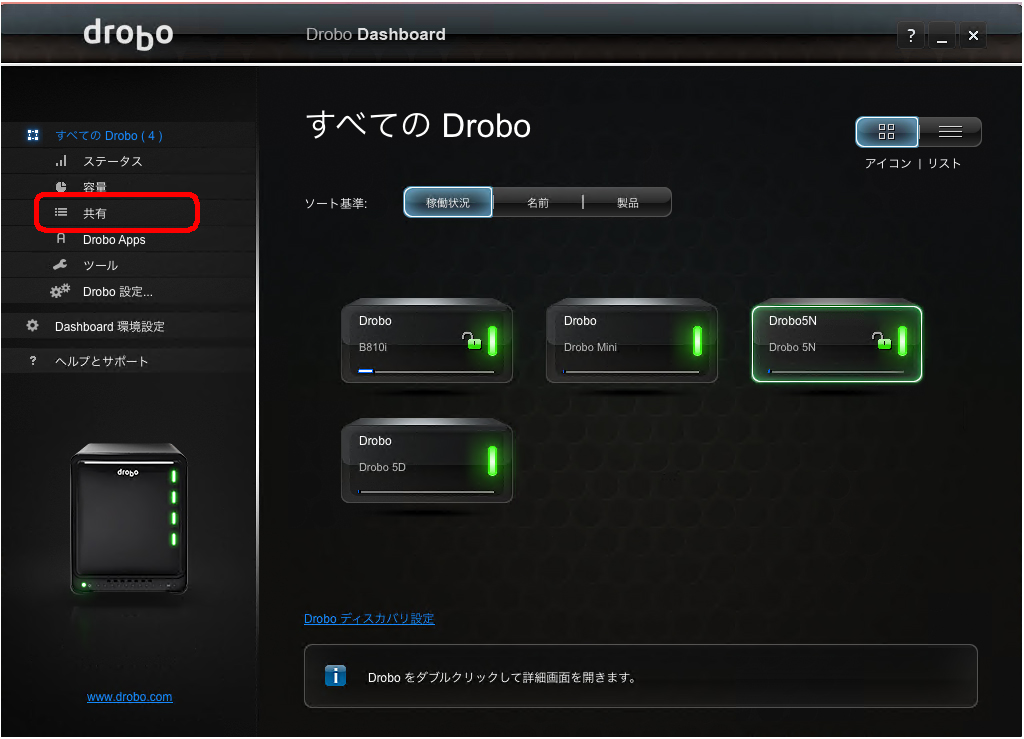
Task: Open the Drobo ディスカバリ設定 link
Action: point(369,618)
